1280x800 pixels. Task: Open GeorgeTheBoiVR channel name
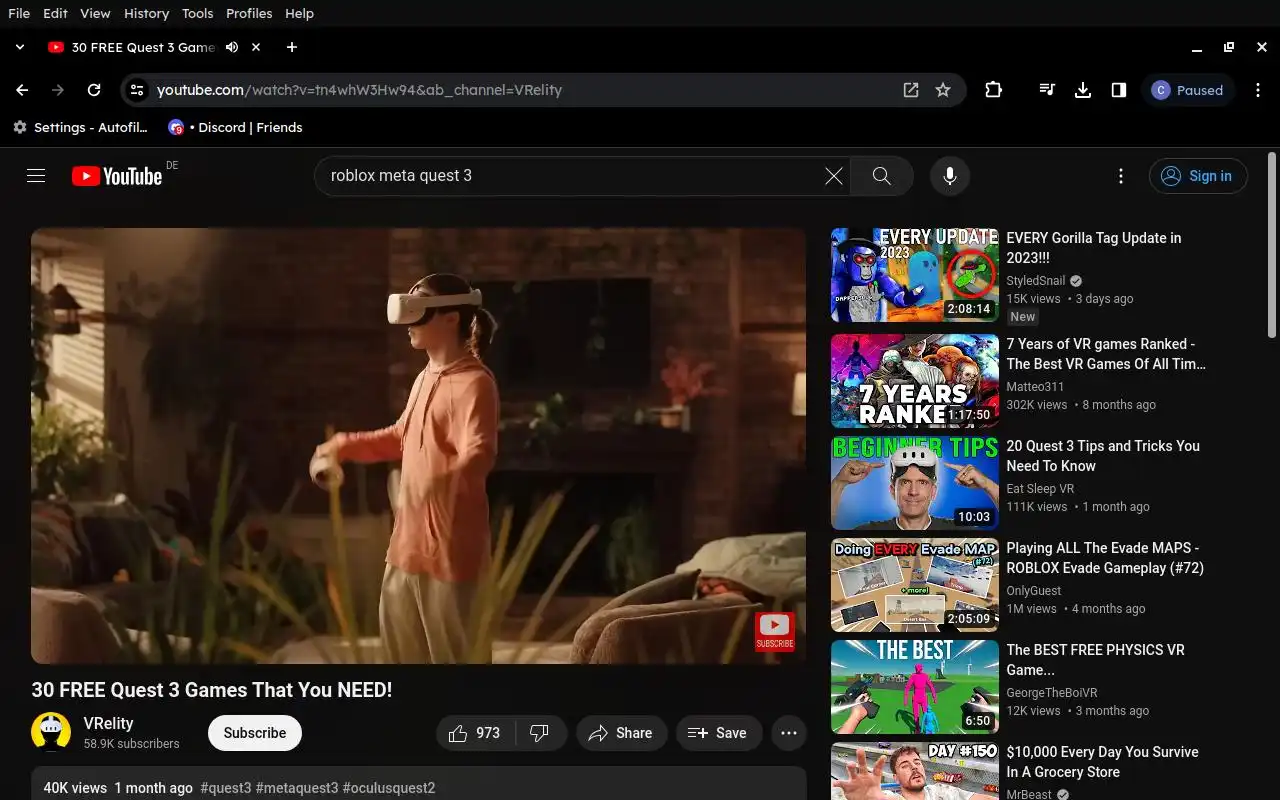[x=1052, y=693]
